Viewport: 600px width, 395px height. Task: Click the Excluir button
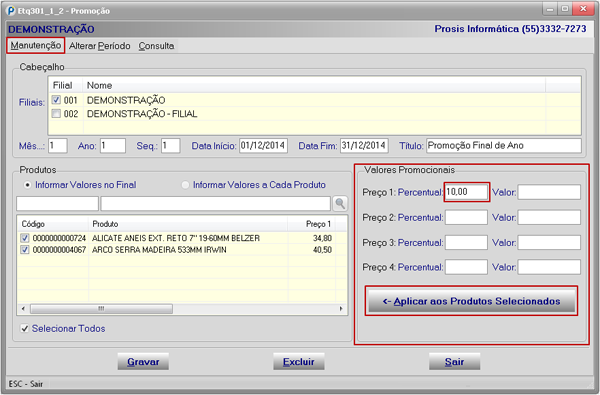[x=299, y=362]
